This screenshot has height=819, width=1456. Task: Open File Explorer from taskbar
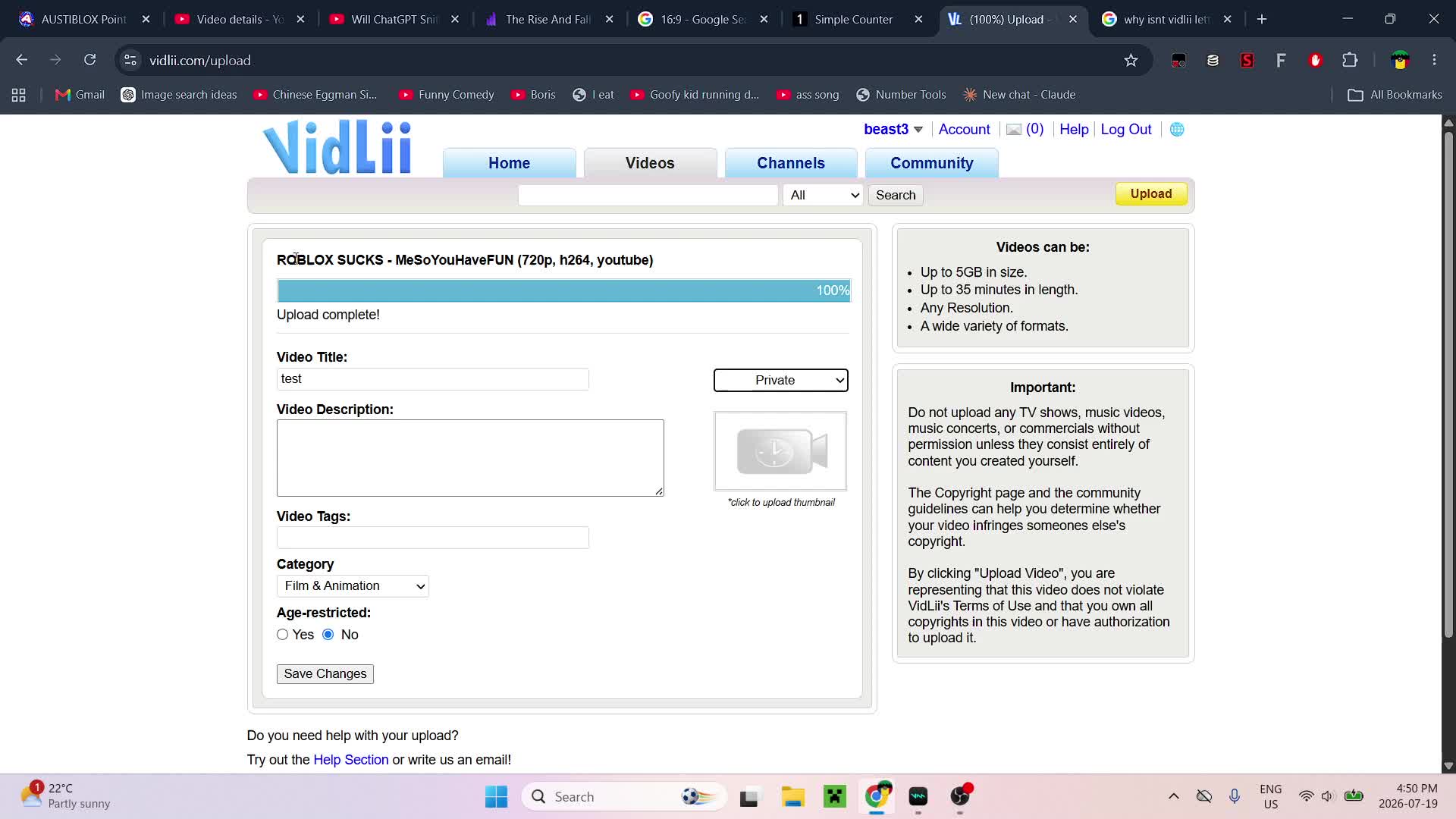click(792, 796)
